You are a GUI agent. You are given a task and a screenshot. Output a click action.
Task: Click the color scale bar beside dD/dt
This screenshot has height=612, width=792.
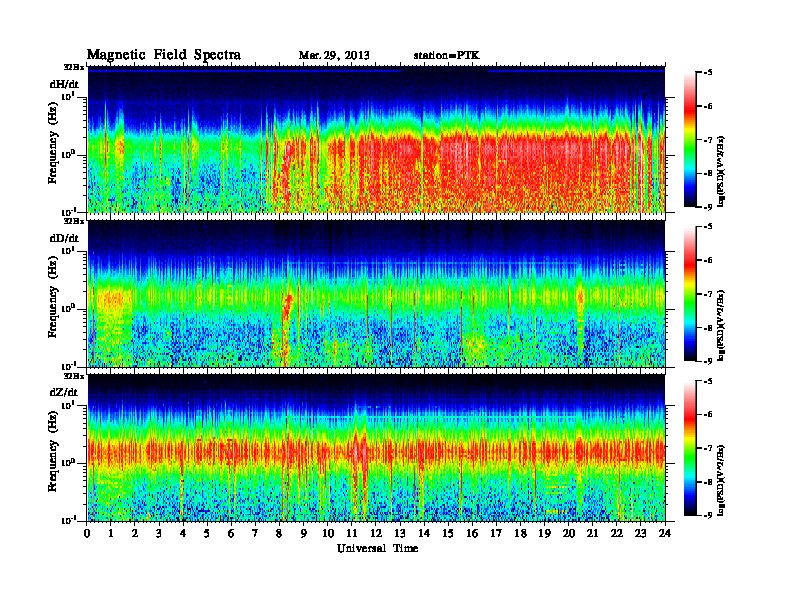[x=690, y=294]
